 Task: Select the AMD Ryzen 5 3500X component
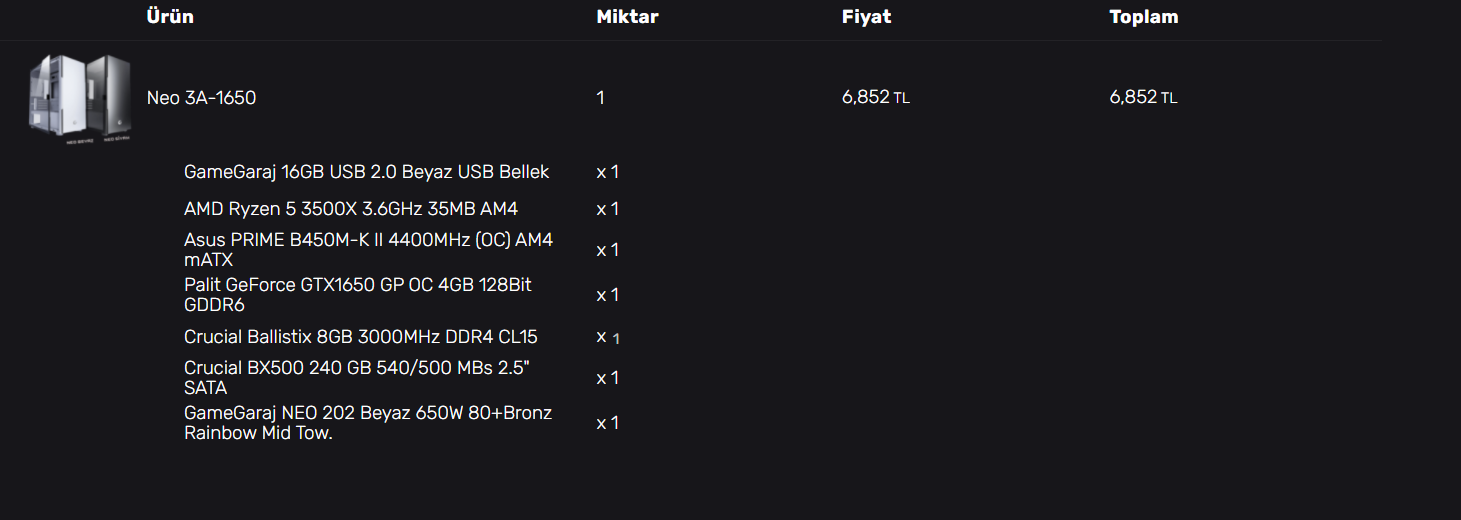pyautogui.click(x=350, y=209)
